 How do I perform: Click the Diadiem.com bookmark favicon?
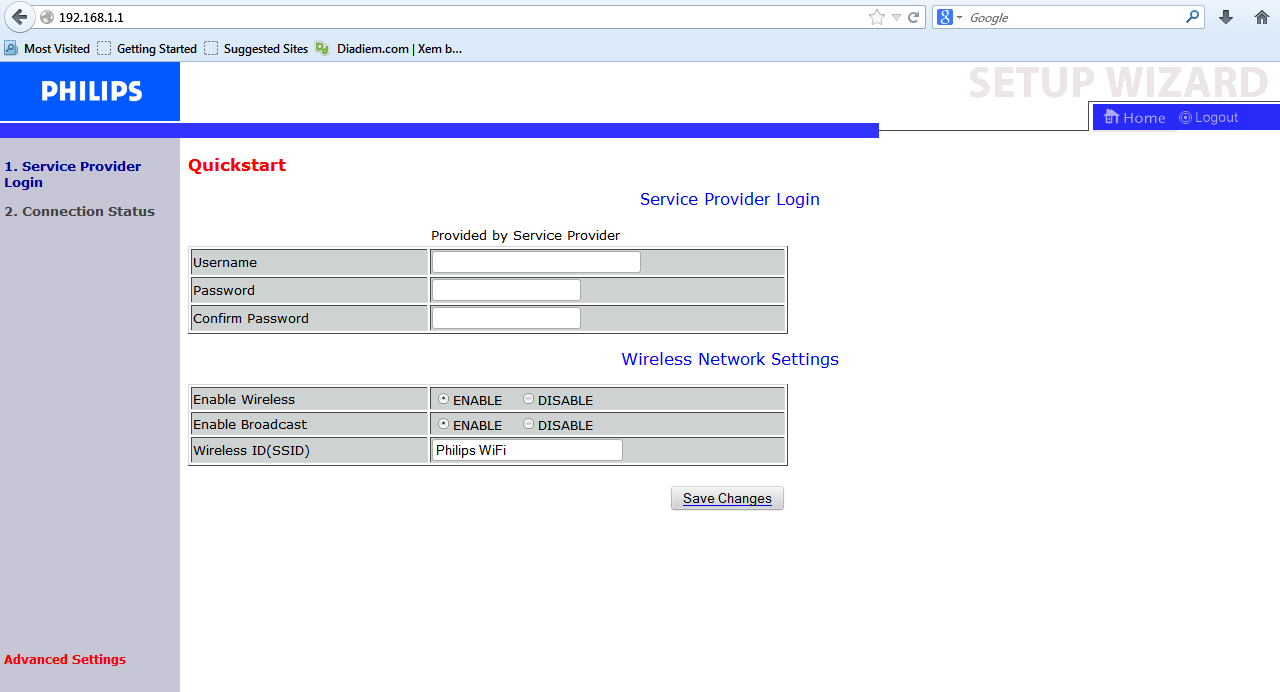click(x=322, y=48)
